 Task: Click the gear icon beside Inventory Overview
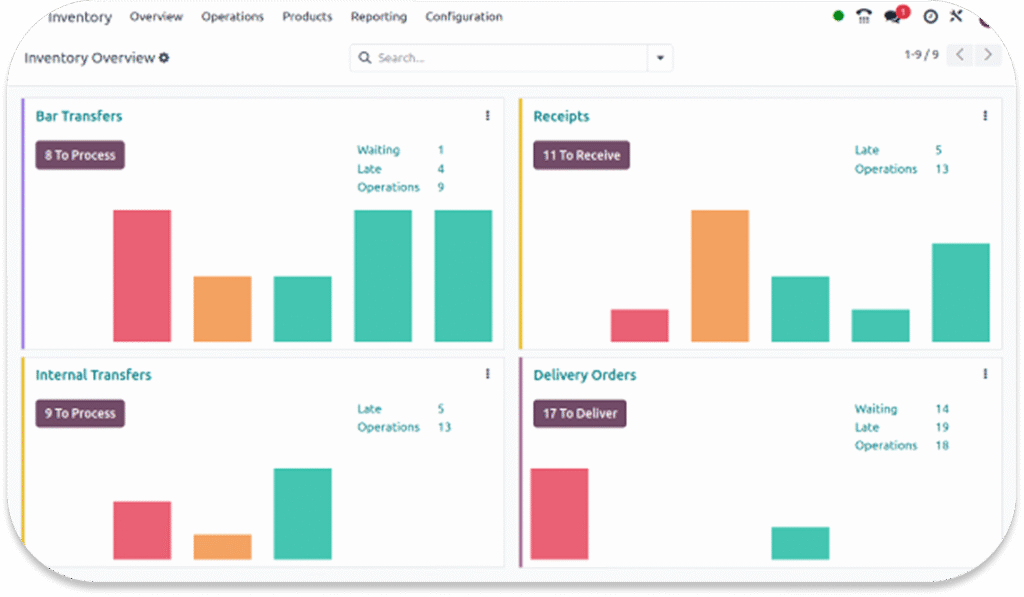point(164,58)
